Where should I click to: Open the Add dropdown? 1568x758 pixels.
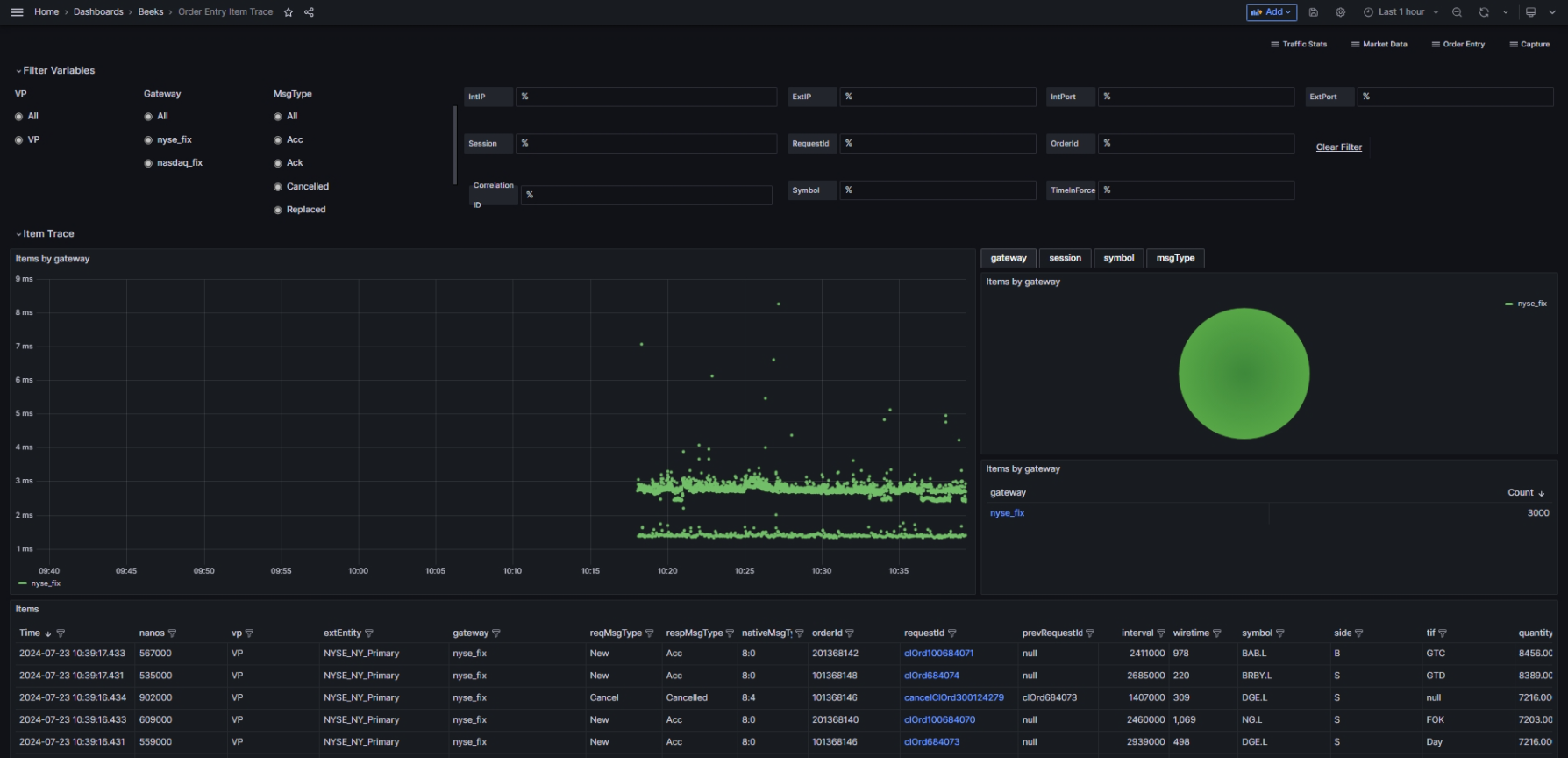(x=1271, y=12)
